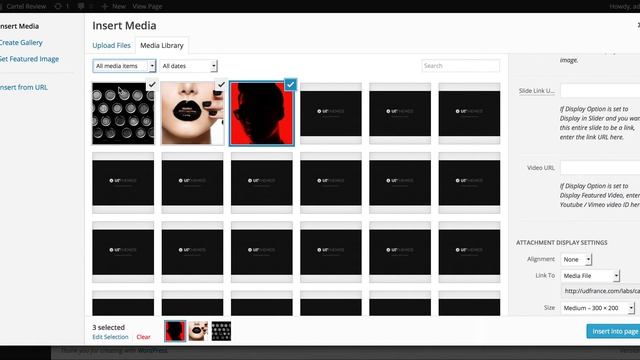Open Set Featured Image in the sidebar
Image resolution: width=640 pixels, height=360 pixels.
click(x=29, y=59)
